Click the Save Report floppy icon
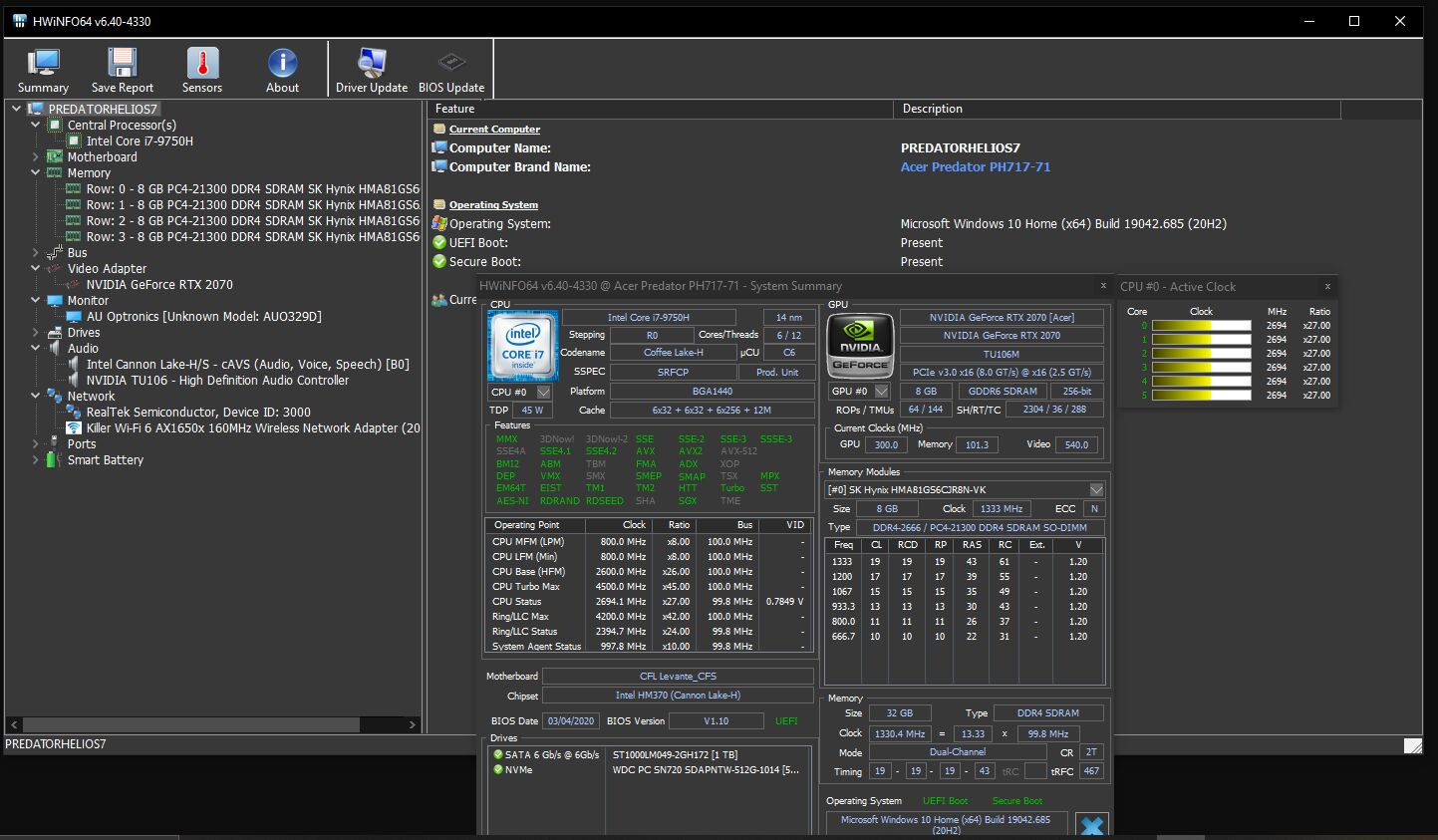1438x840 pixels. [x=123, y=63]
